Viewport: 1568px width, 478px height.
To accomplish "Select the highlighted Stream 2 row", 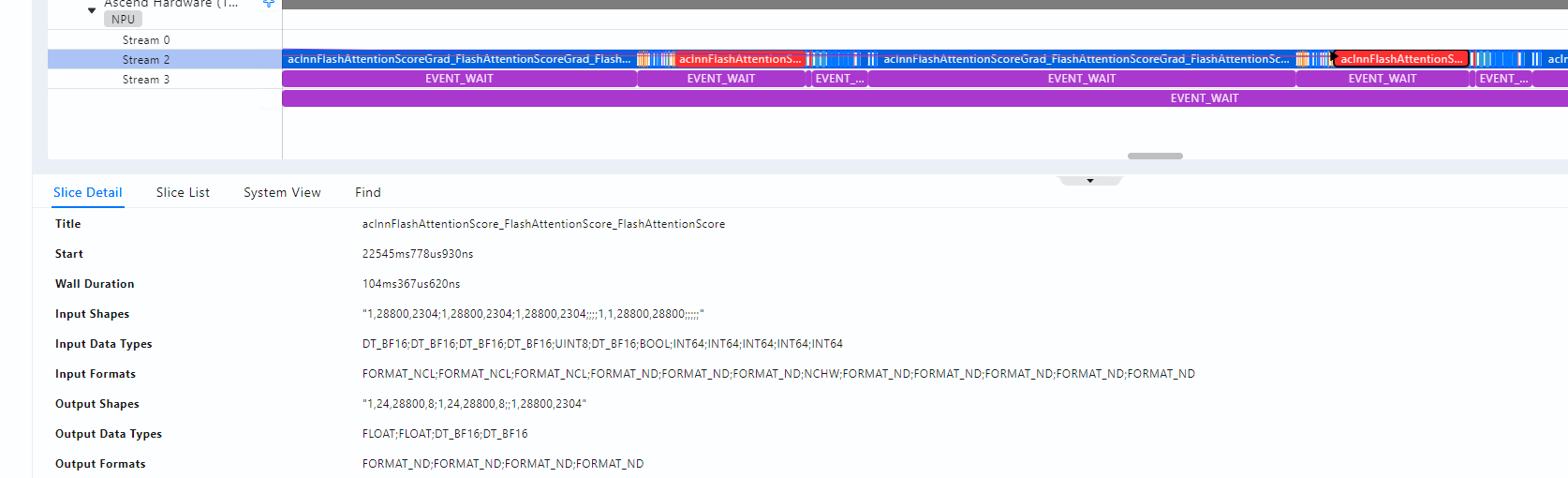I will (165, 60).
